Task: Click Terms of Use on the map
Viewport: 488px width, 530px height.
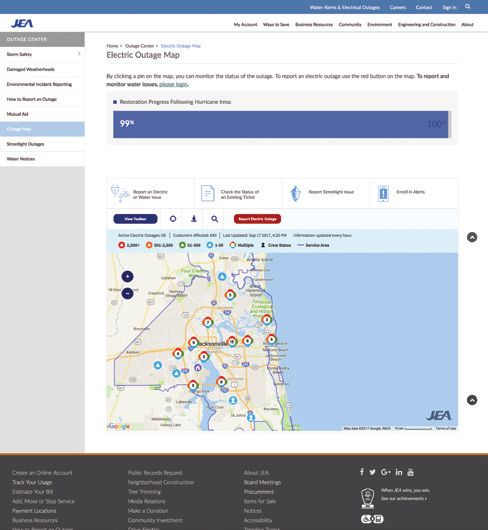Action: click(x=446, y=428)
